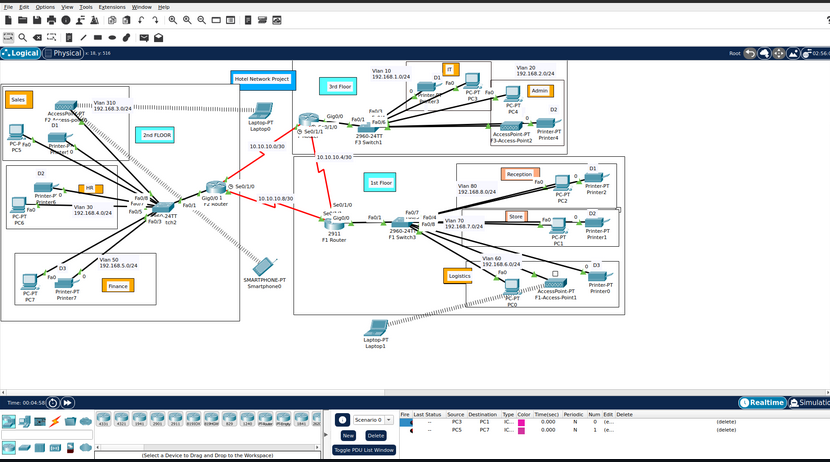Toggle the PC3 to PC1 Fire cell
The image size is (830, 462).
pos(406,422)
